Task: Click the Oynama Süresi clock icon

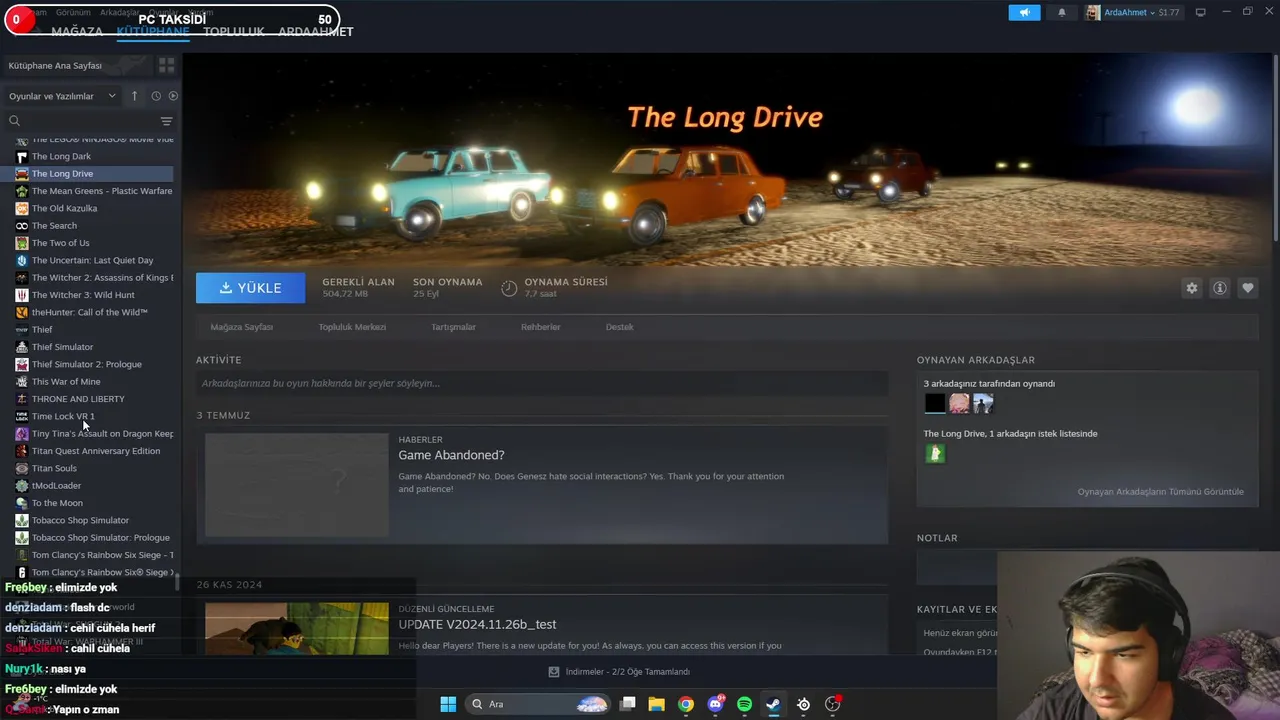Action: 509,288
